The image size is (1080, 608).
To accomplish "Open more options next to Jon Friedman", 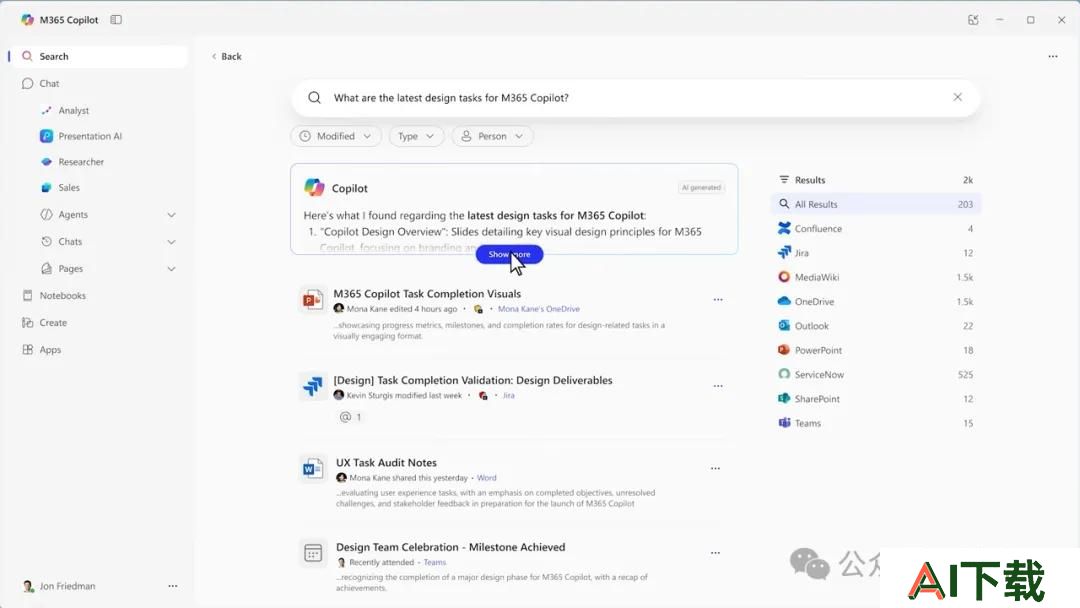I will tap(173, 586).
